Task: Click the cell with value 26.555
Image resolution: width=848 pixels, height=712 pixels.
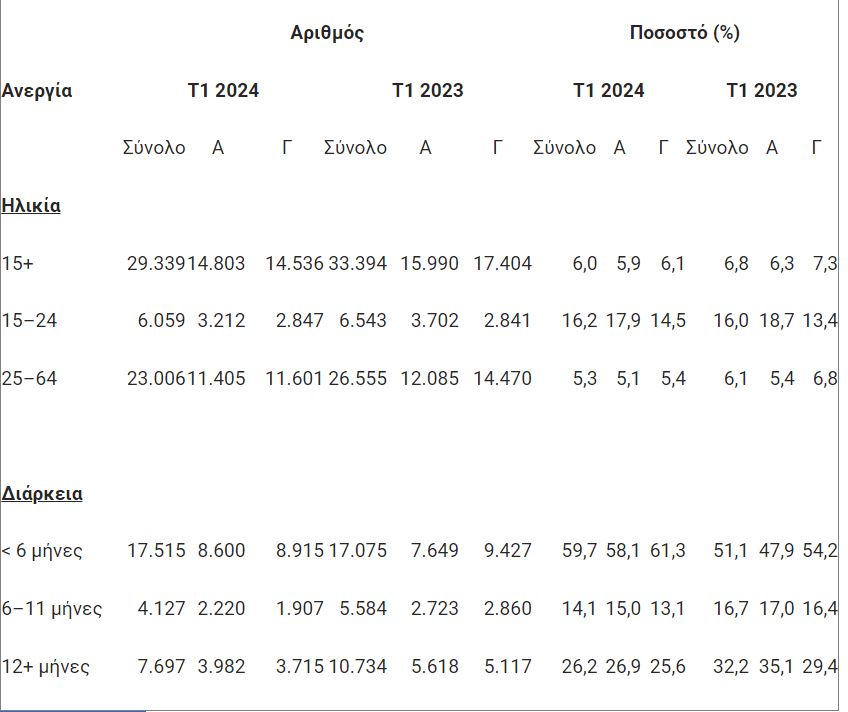Action: 357,379
